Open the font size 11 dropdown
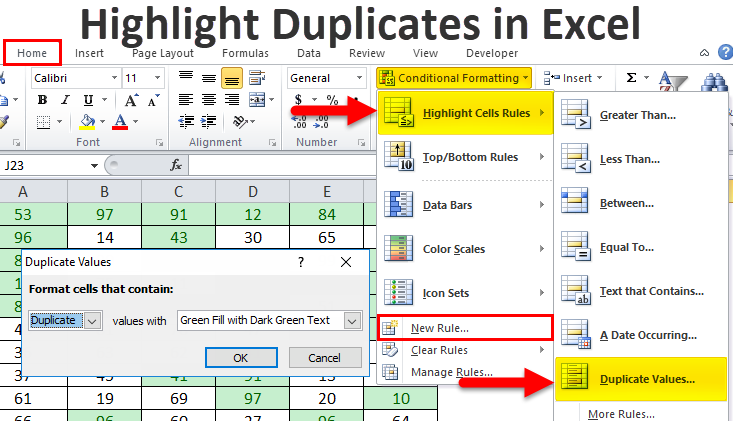The height and width of the screenshot is (421, 733). (x=158, y=78)
